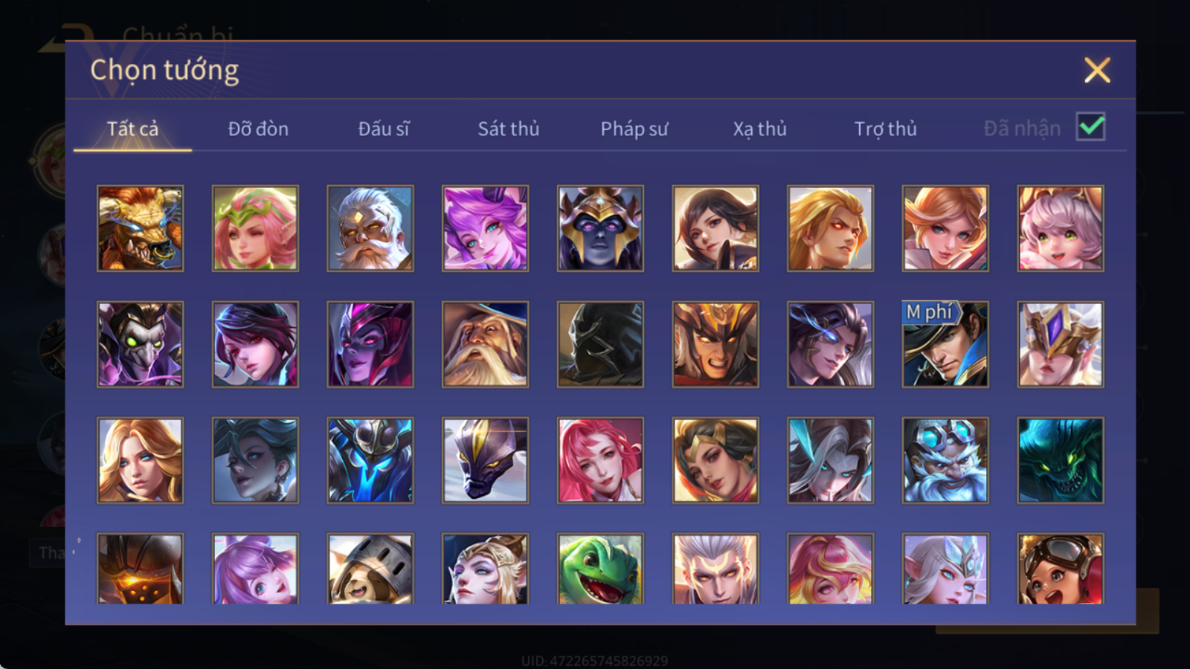Pick the white-bearded old man hero
Viewport: 1190px width, 669px height.
[x=370, y=228]
